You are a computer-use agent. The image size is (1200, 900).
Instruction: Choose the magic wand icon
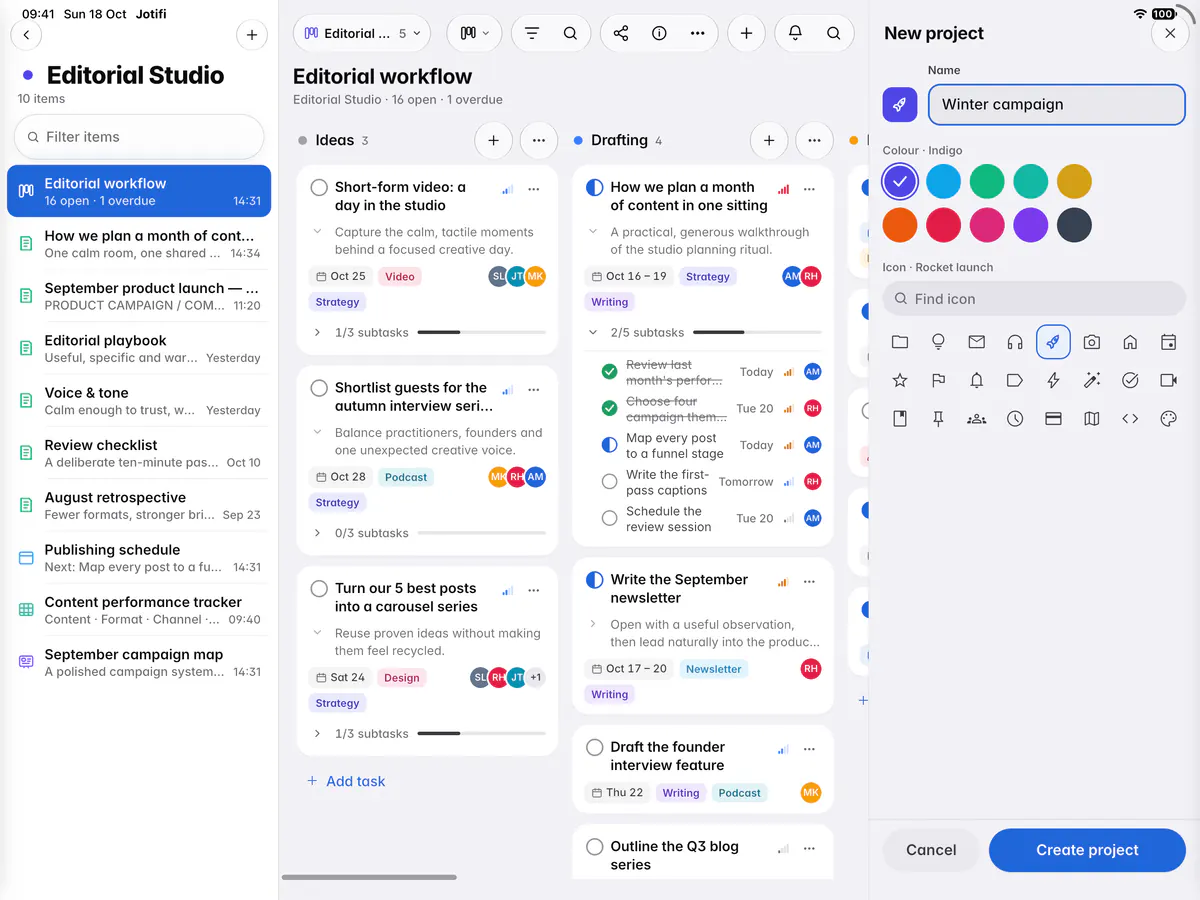click(1092, 380)
